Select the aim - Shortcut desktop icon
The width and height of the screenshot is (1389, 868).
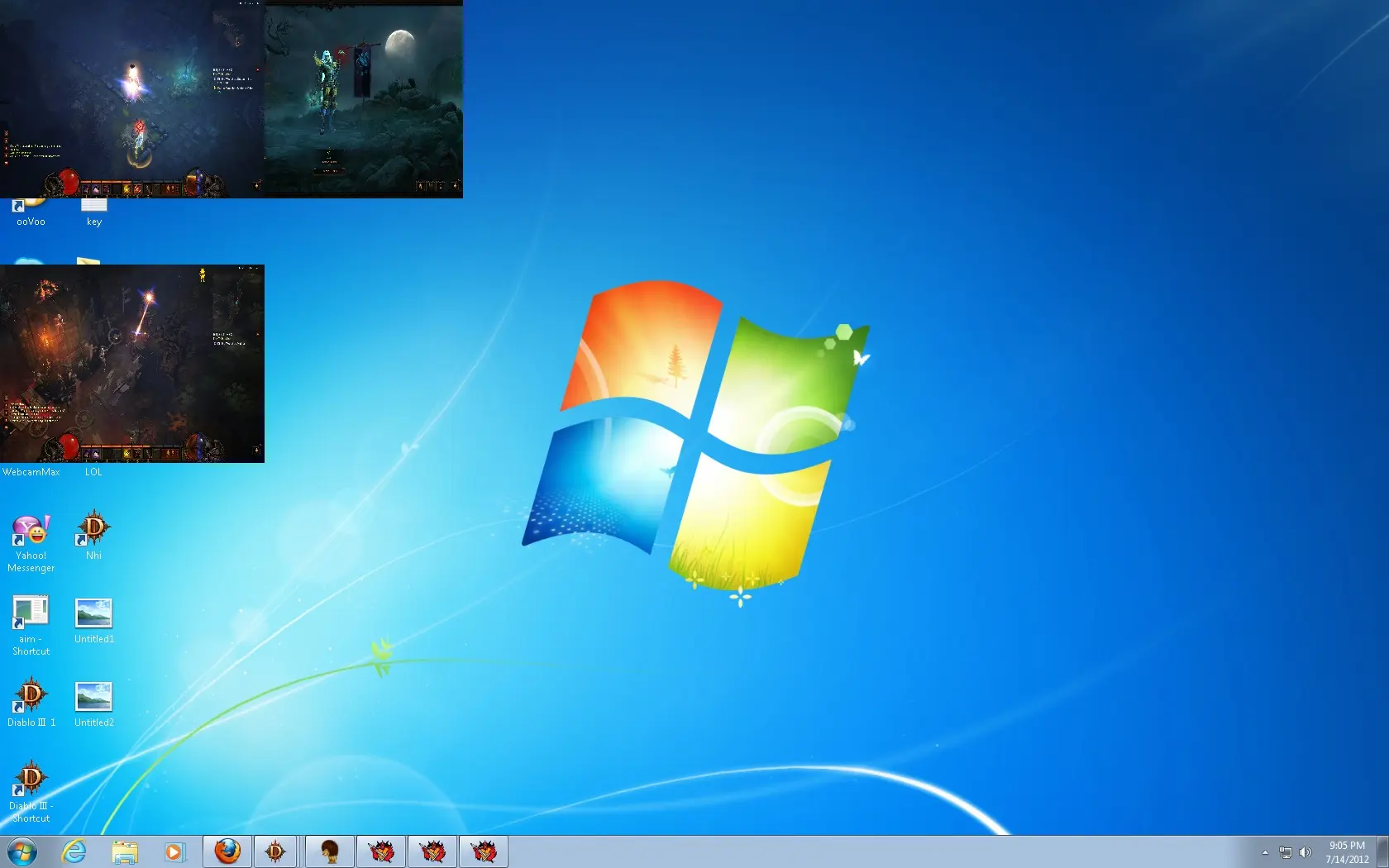[31, 626]
